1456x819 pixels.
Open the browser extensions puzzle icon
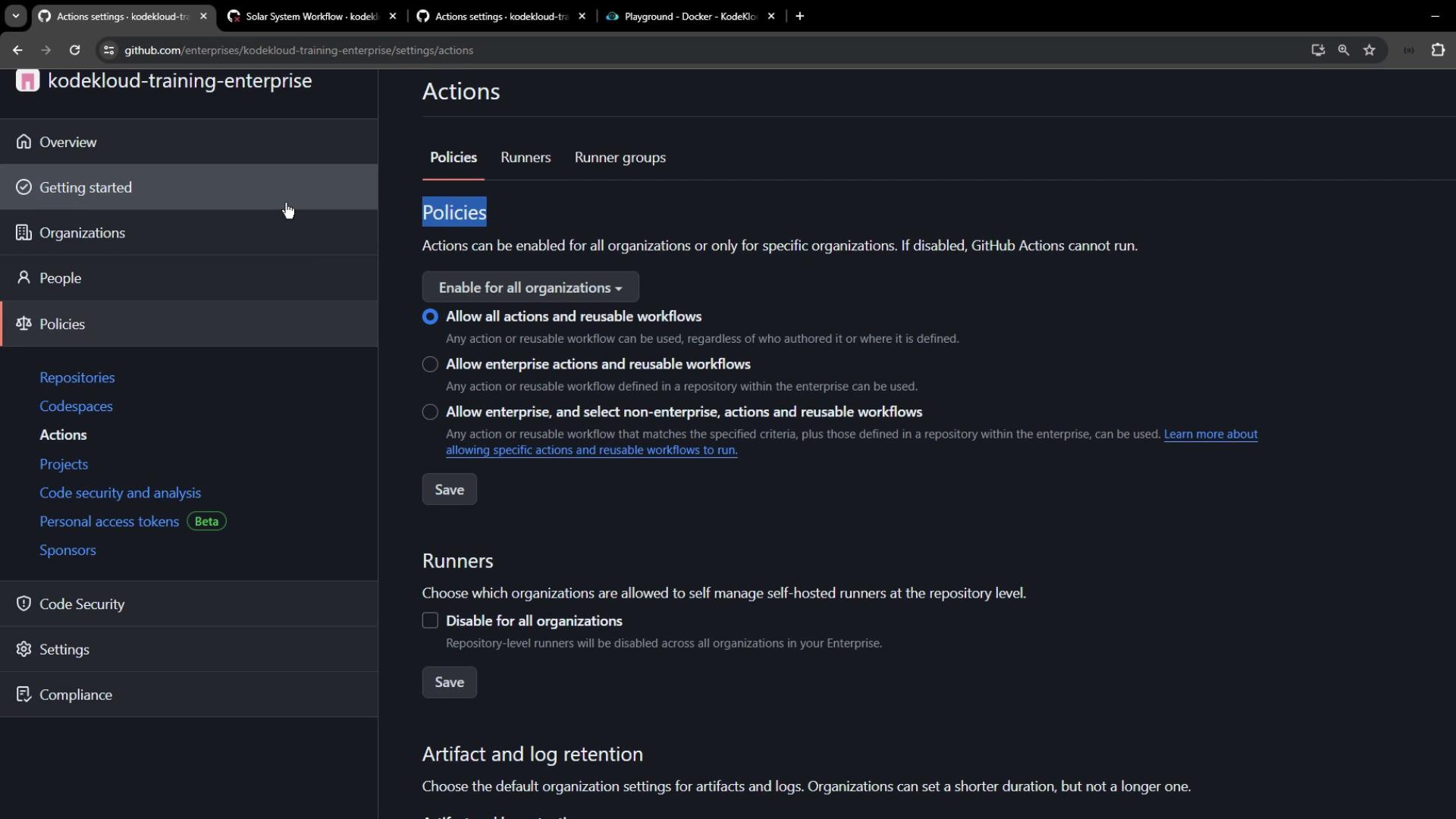point(1438,50)
